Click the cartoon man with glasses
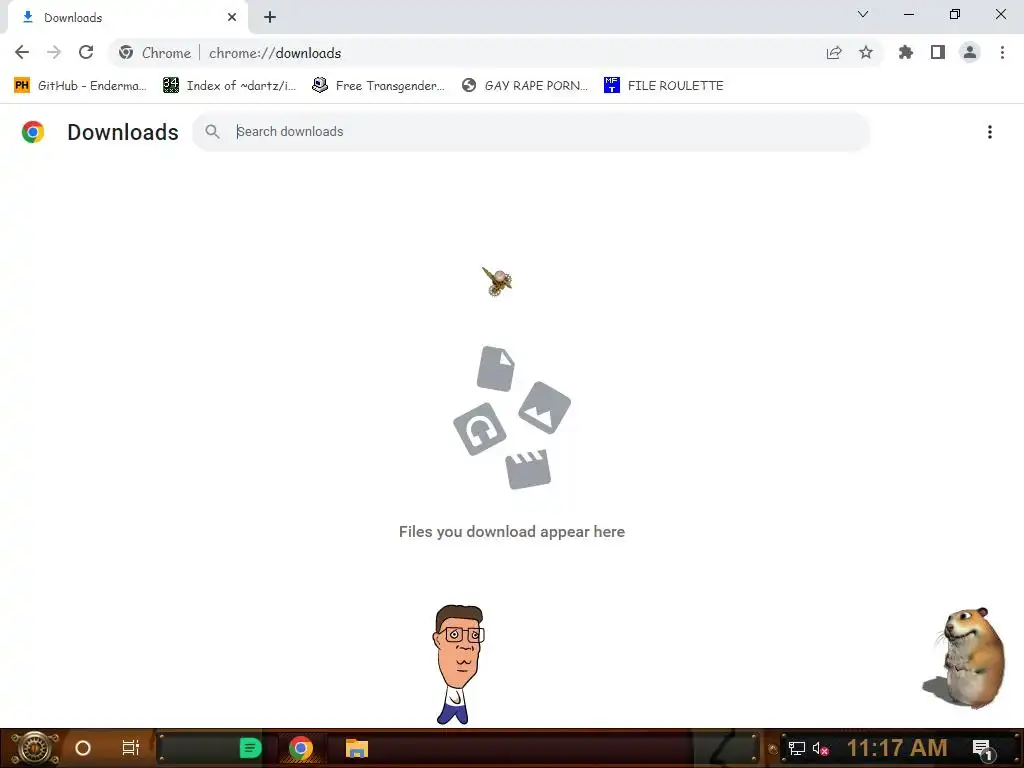 [458, 664]
